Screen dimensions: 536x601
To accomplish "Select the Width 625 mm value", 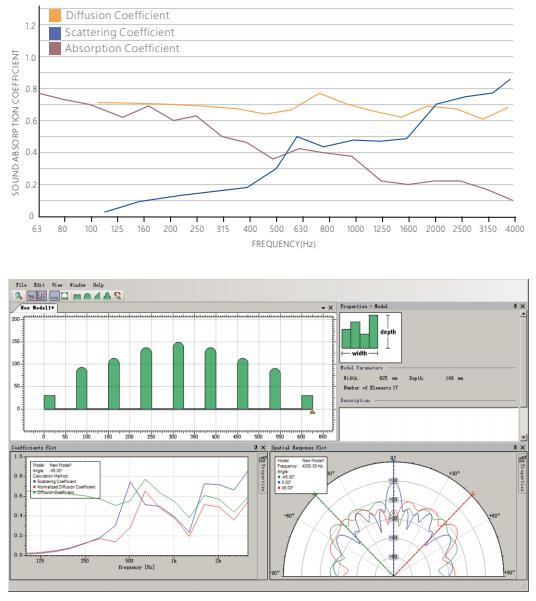I will click(388, 378).
